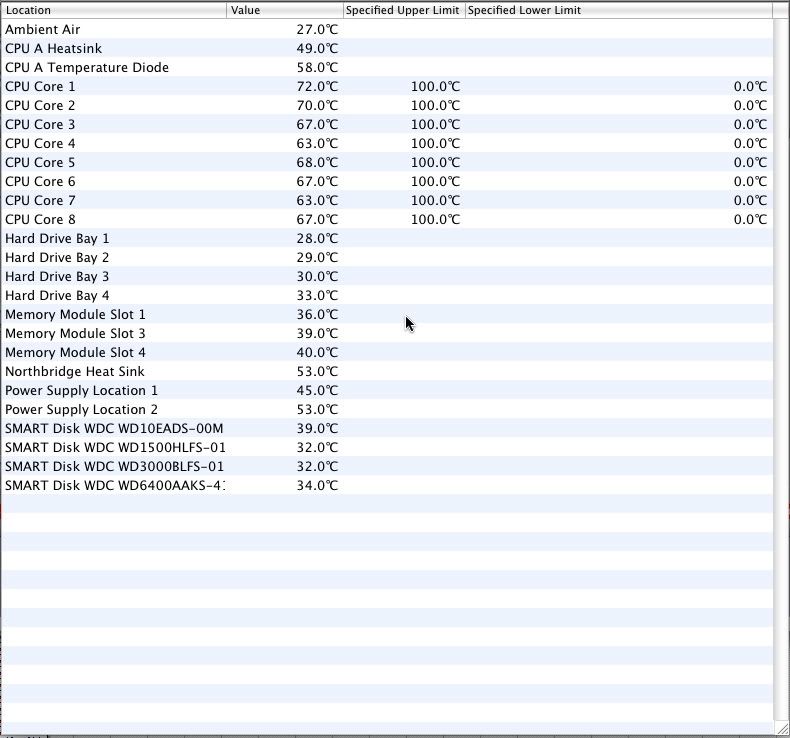Click the 49.0℃ CPU A Heatsink value
Image resolution: width=790 pixels, height=738 pixels.
click(x=317, y=48)
